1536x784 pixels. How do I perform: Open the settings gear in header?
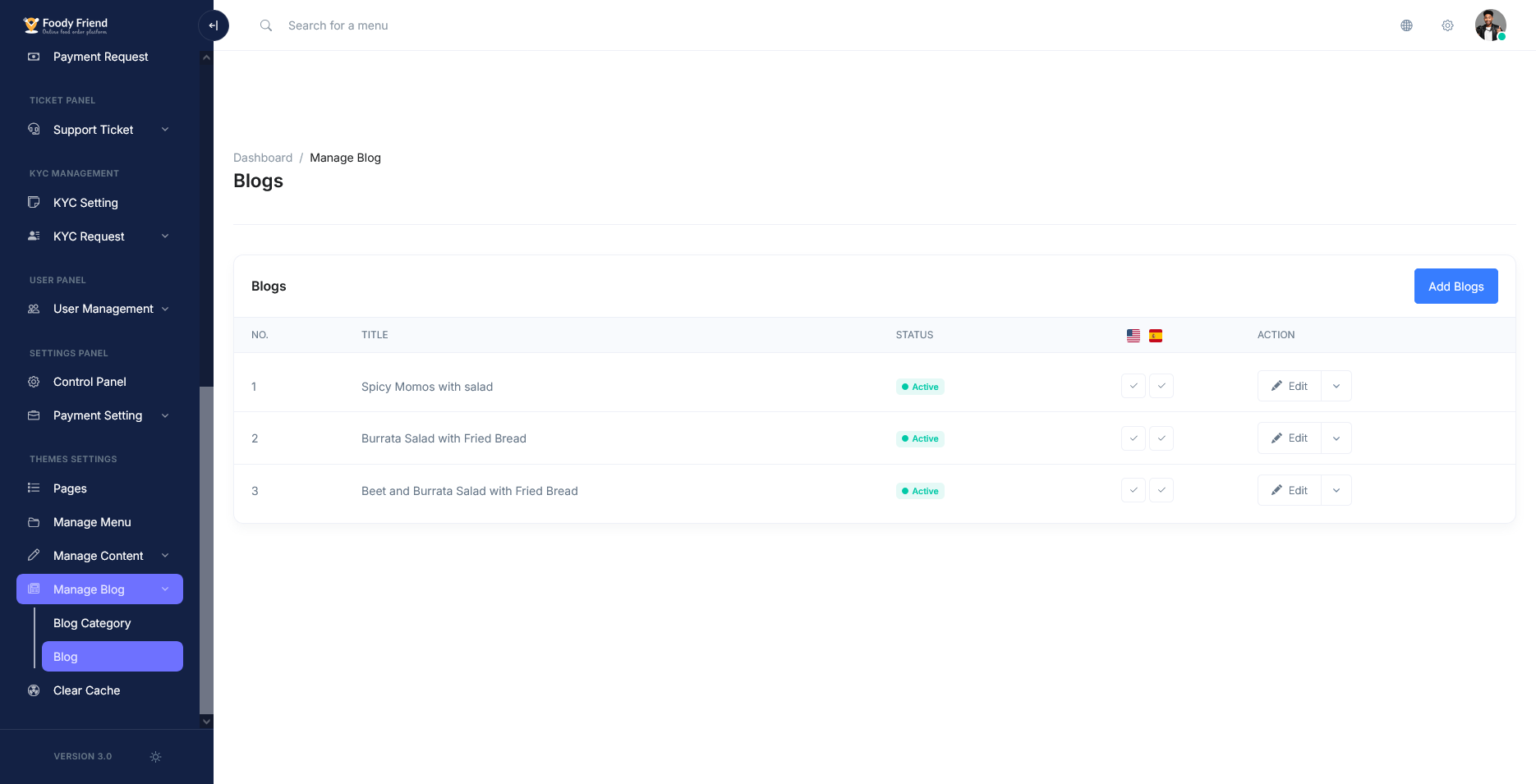(x=1447, y=25)
